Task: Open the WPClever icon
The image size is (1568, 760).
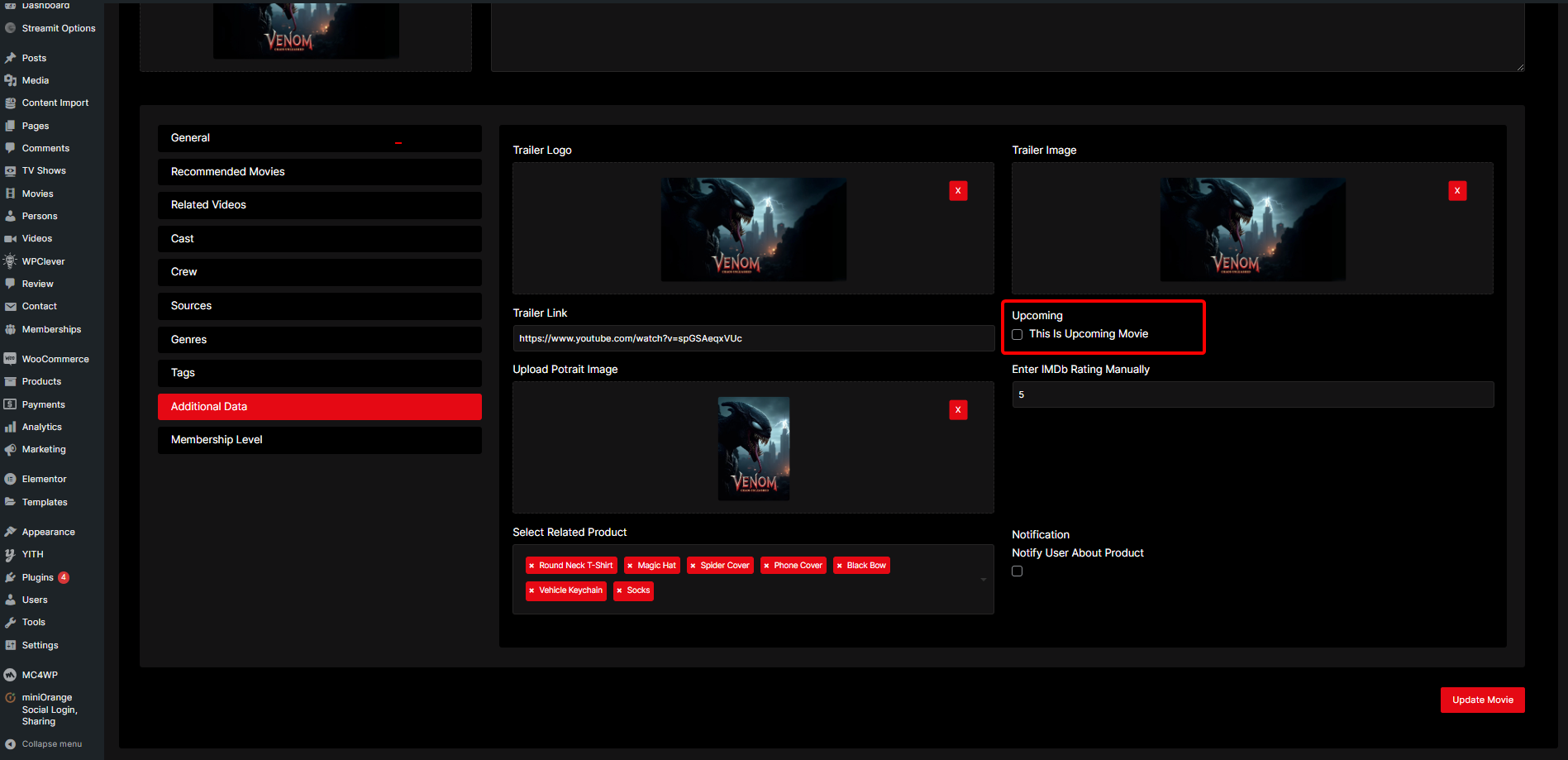Action: point(10,261)
